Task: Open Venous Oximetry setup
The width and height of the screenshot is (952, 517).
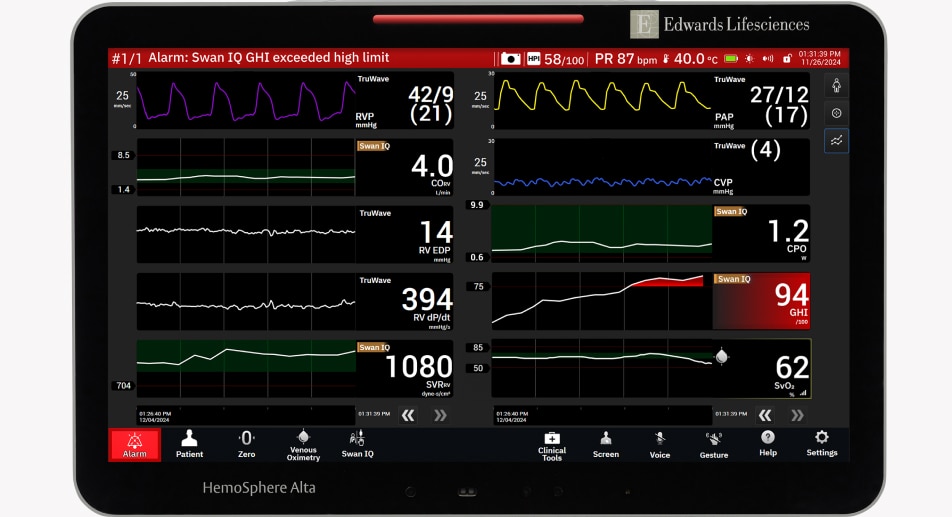Action: point(303,444)
